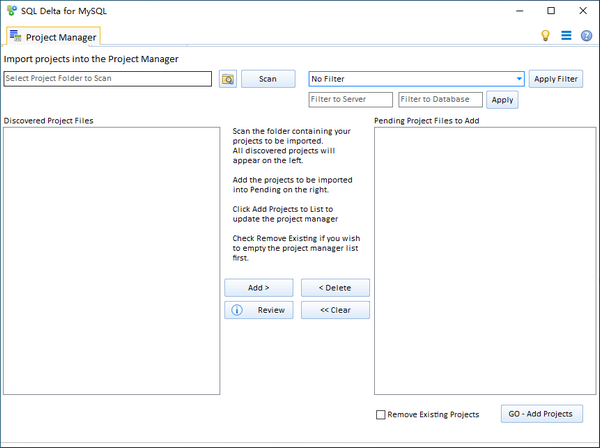Click inside Pending Project Files to Add list

(485, 261)
